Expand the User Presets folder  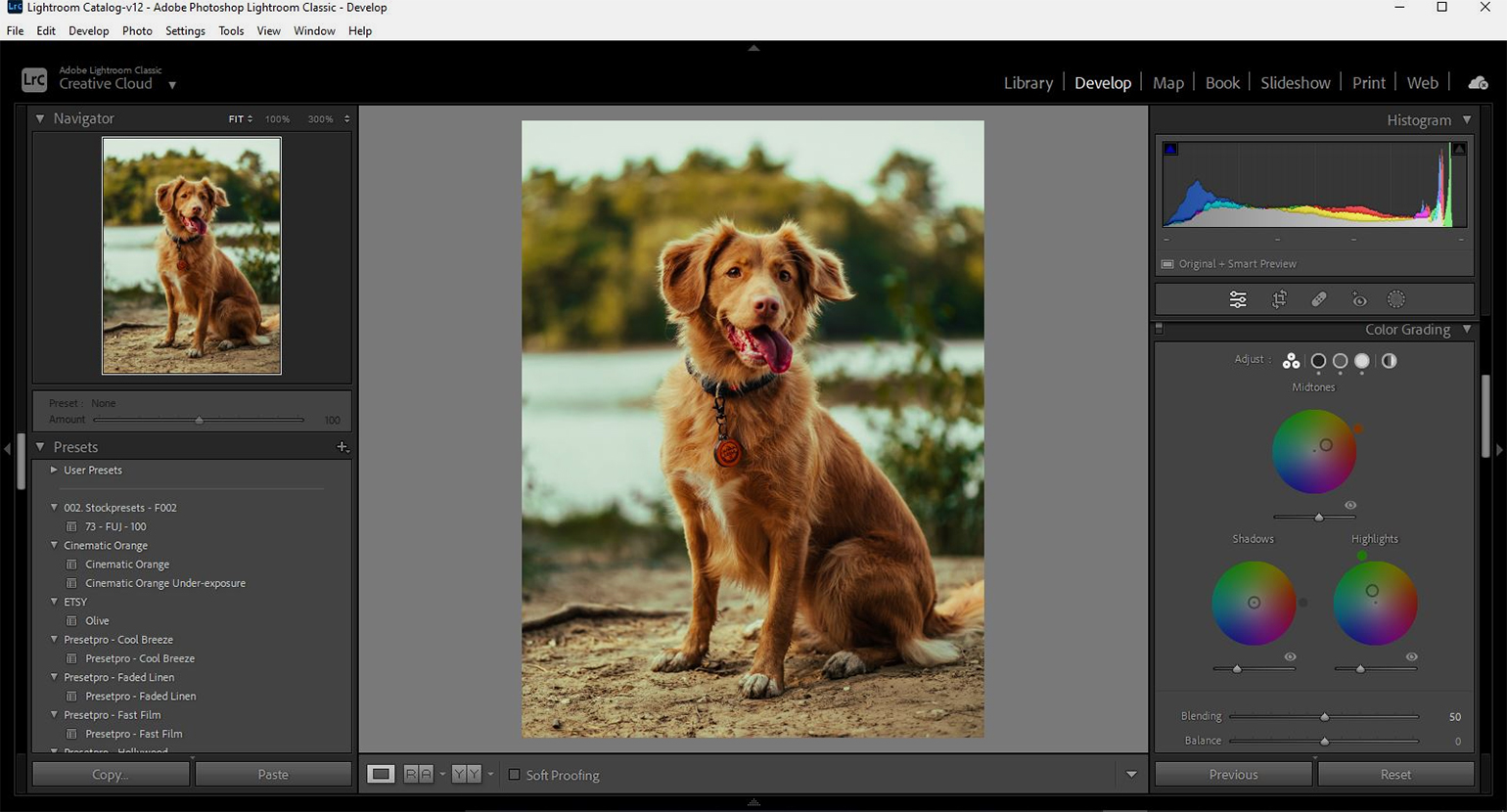pos(54,471)
